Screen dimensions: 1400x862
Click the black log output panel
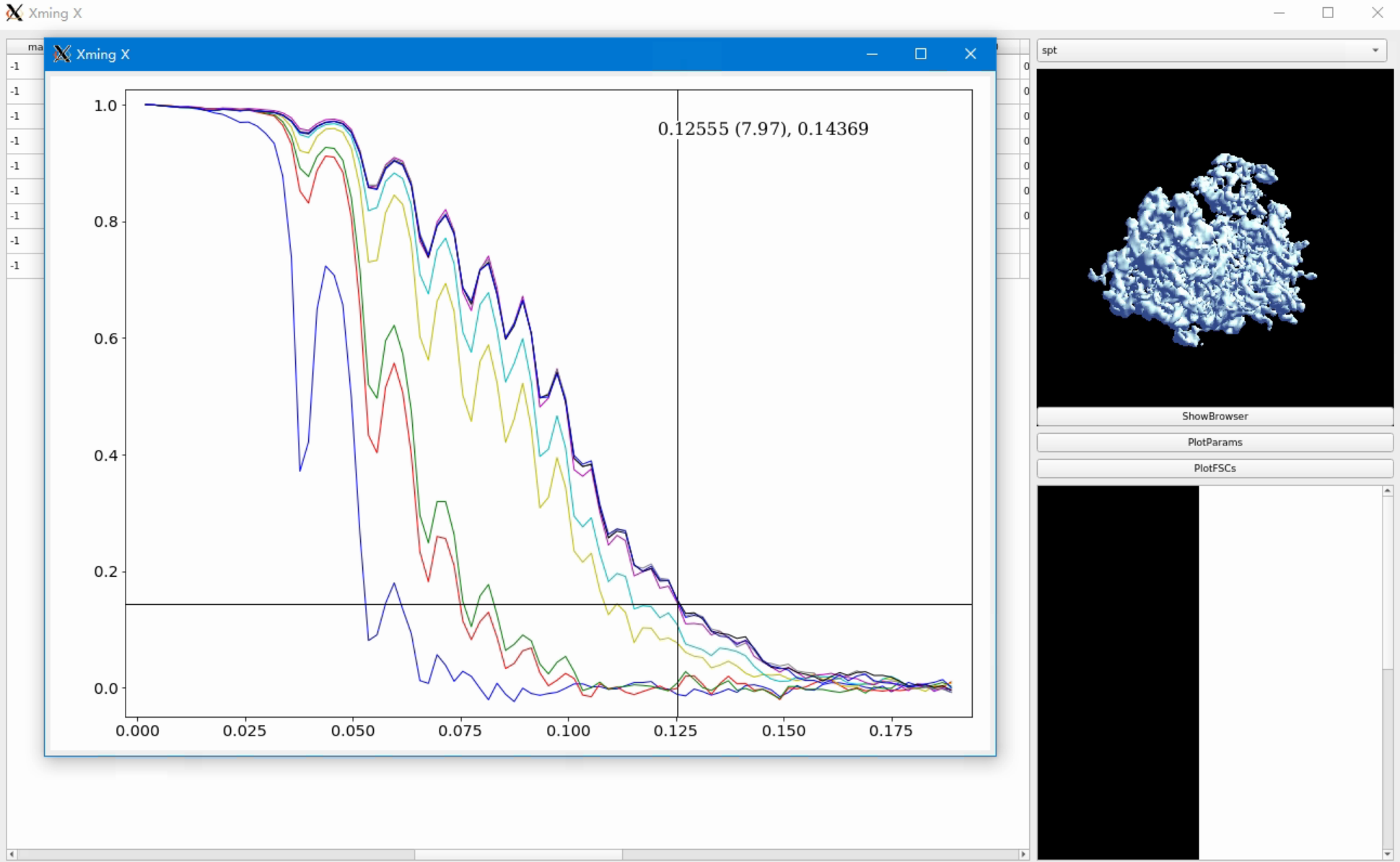1118,672
